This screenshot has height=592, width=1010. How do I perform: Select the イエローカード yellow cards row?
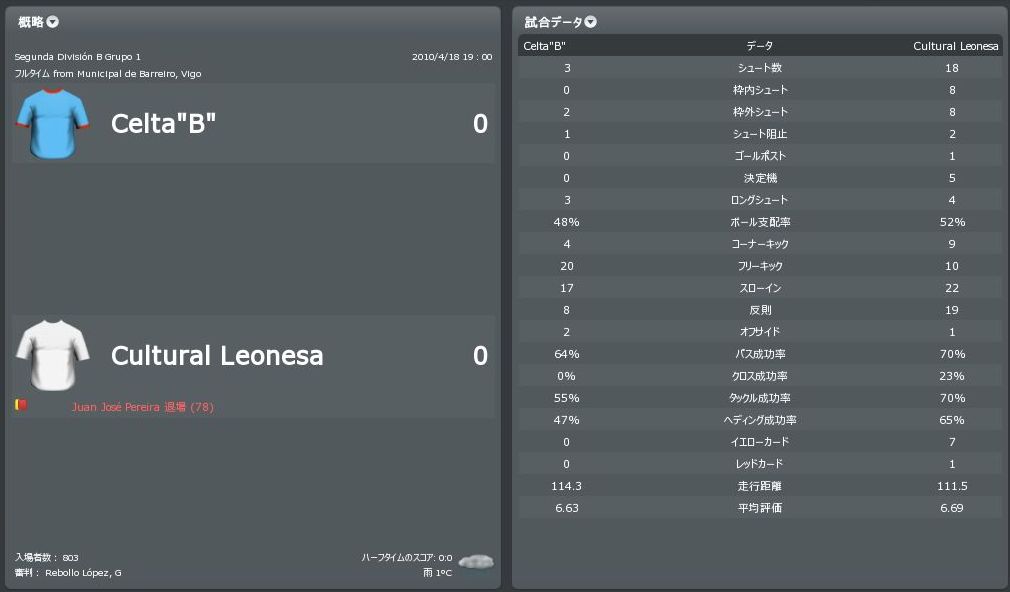759,442
